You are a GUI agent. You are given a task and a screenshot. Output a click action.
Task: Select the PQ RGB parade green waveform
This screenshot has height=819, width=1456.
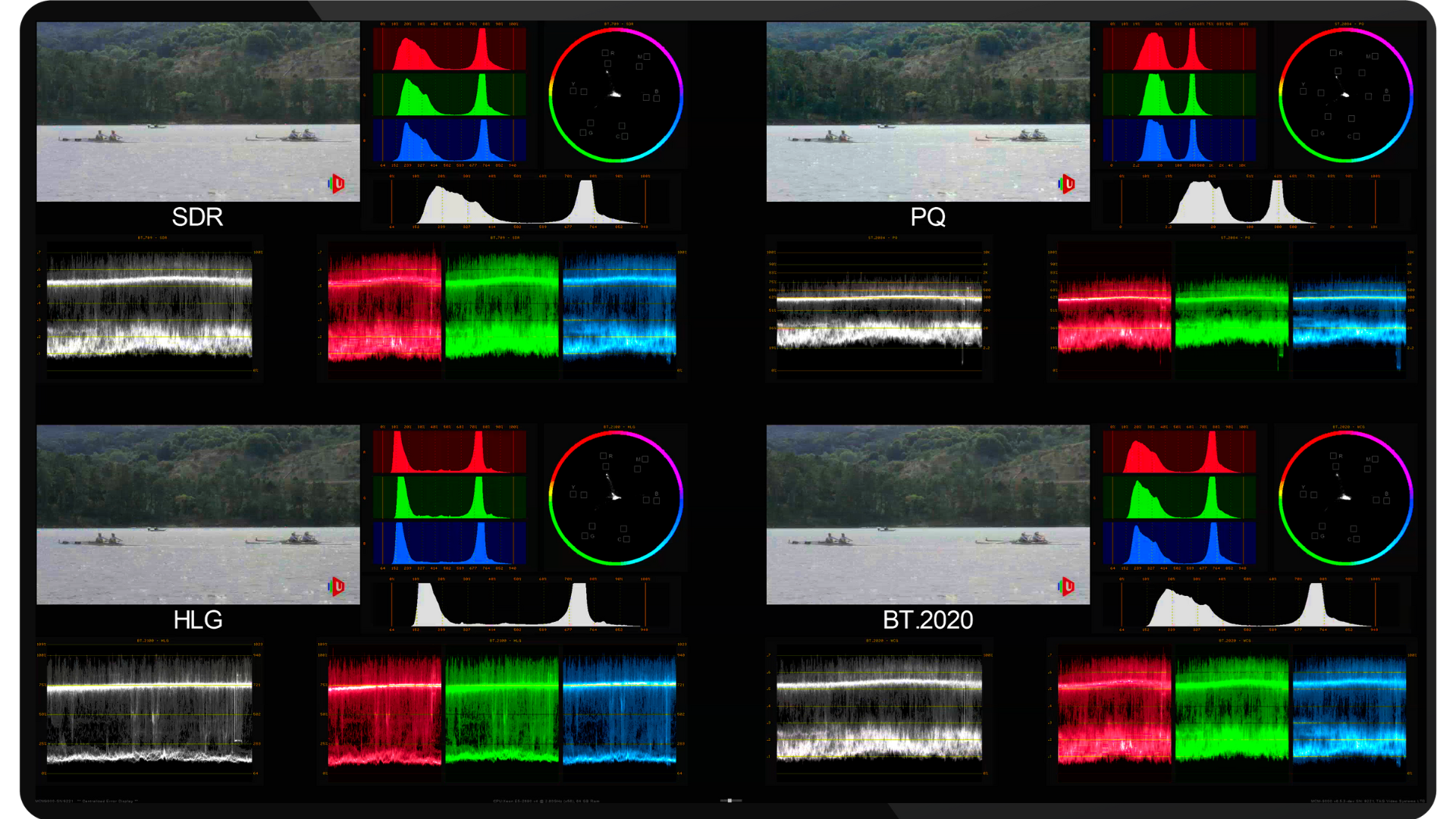click(x=1232, y=311)
